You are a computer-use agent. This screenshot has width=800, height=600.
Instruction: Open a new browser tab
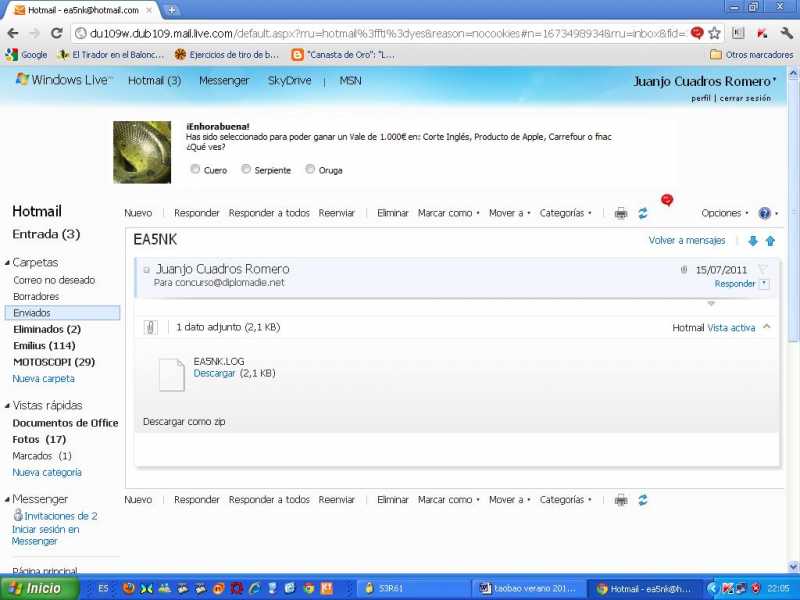click(x=172, y=10)
